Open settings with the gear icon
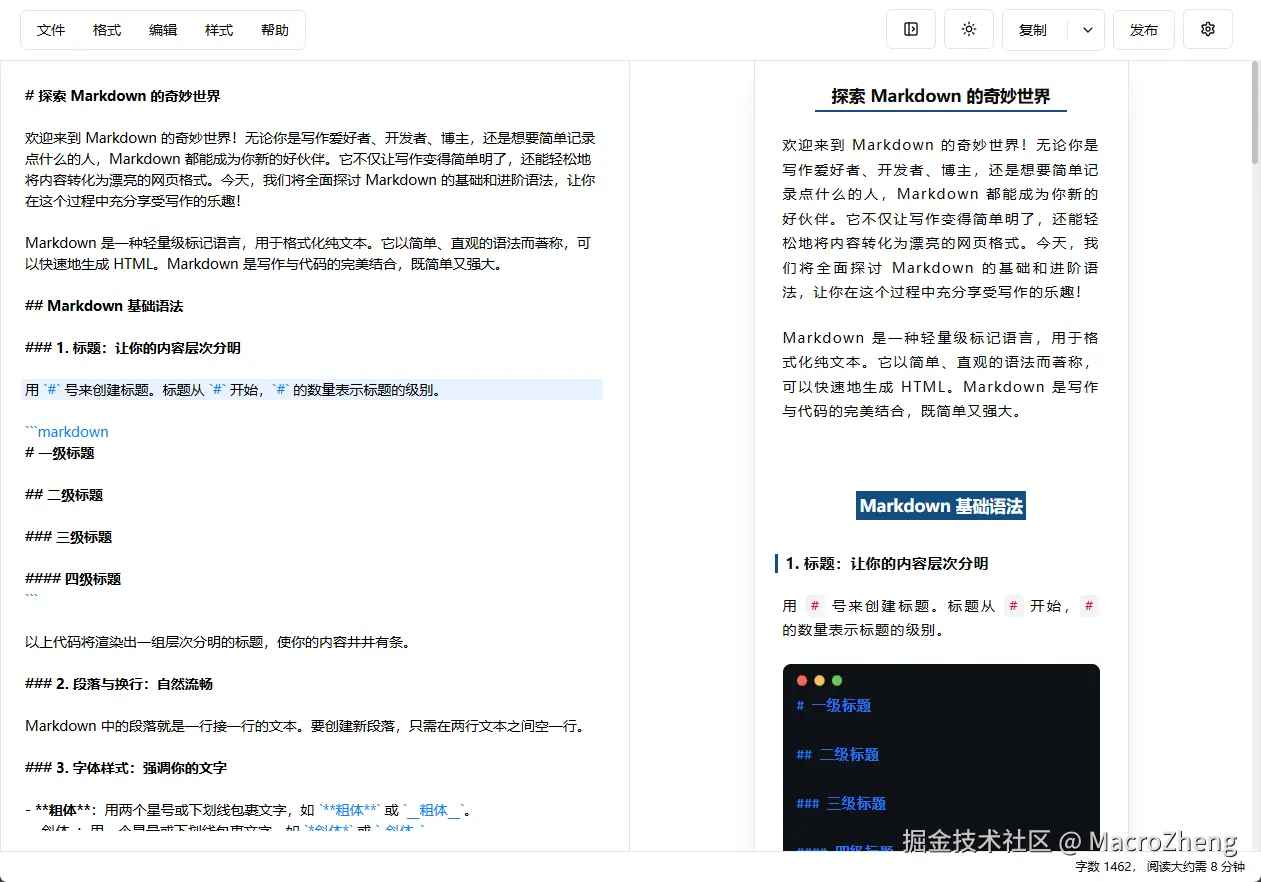Image resolution: width=1261 pixels, height=882 pixels. click(x=1208, y=30)
